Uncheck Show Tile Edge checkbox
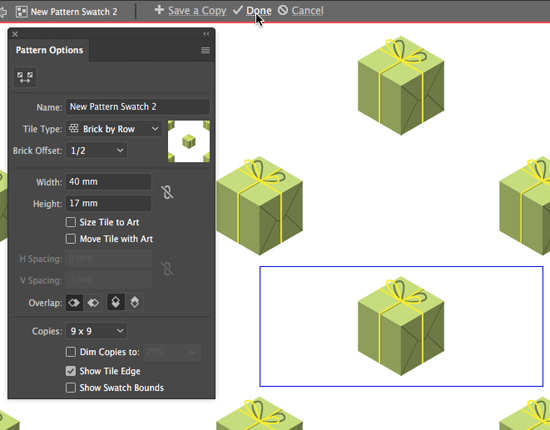 coord(71,371)
